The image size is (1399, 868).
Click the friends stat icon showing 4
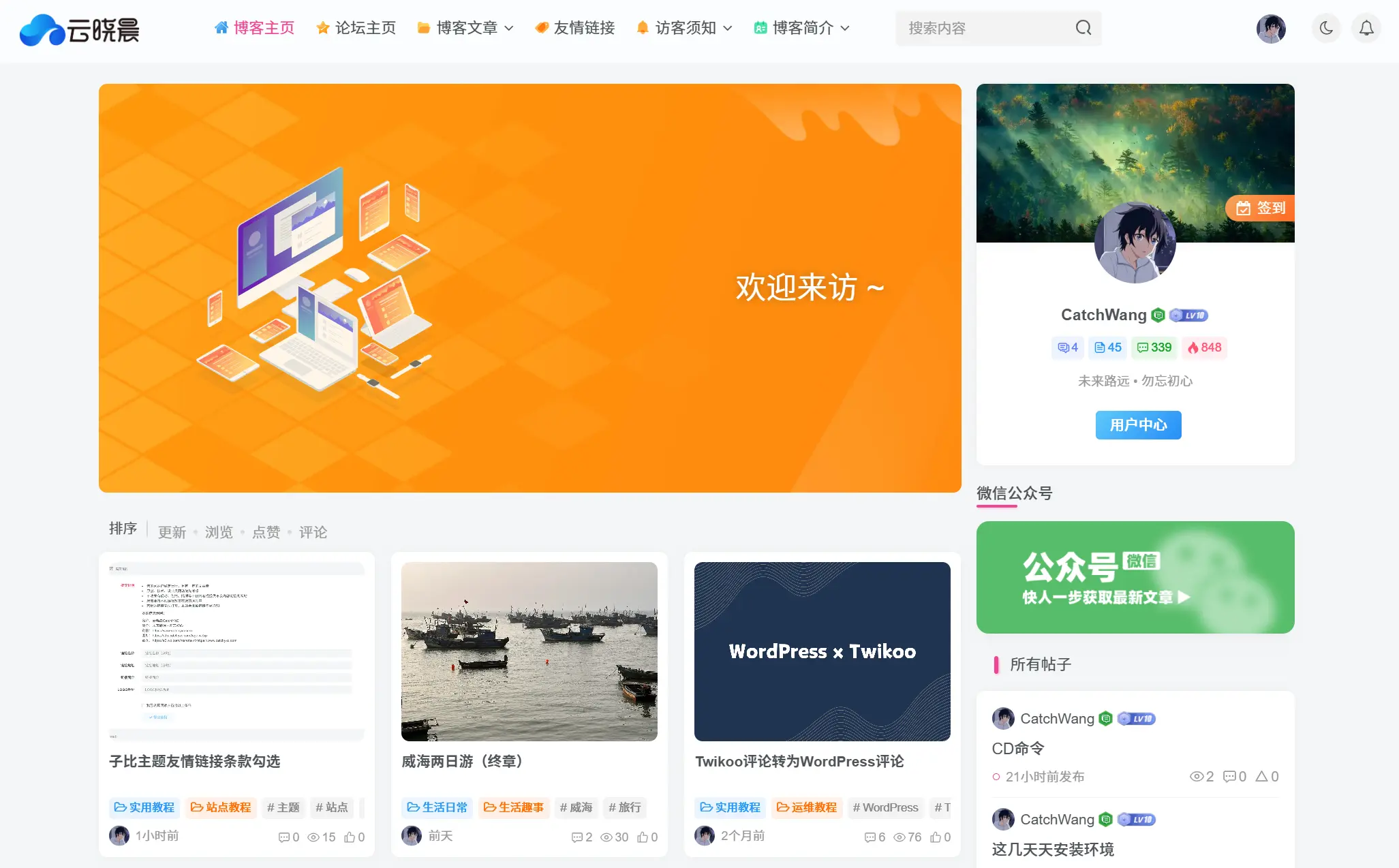pyautogui.click(x=1067, y=347)
